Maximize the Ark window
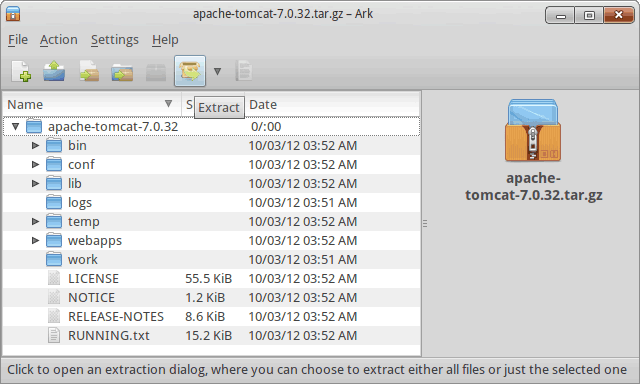The width and height of the screenshot is (640, 384). (589, 15)
